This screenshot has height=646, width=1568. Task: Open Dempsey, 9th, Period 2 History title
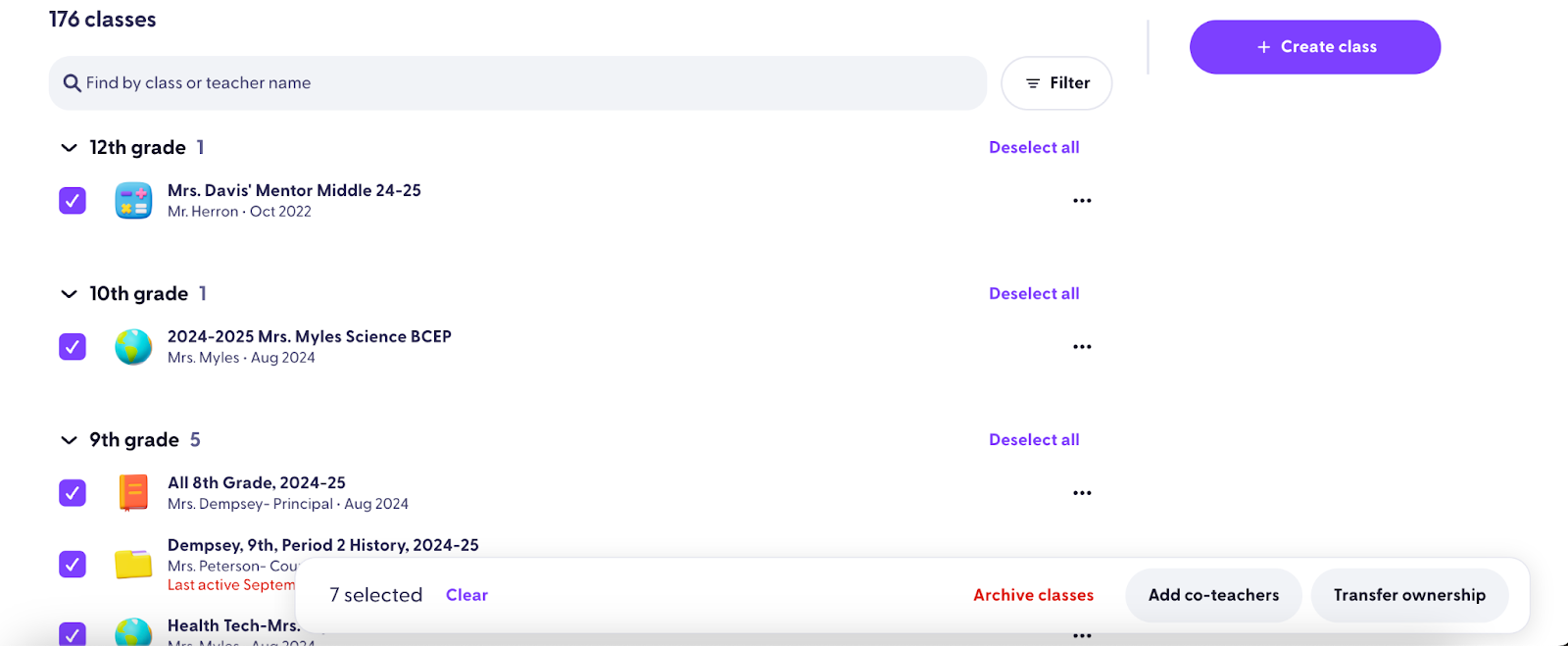click(323, 545)
